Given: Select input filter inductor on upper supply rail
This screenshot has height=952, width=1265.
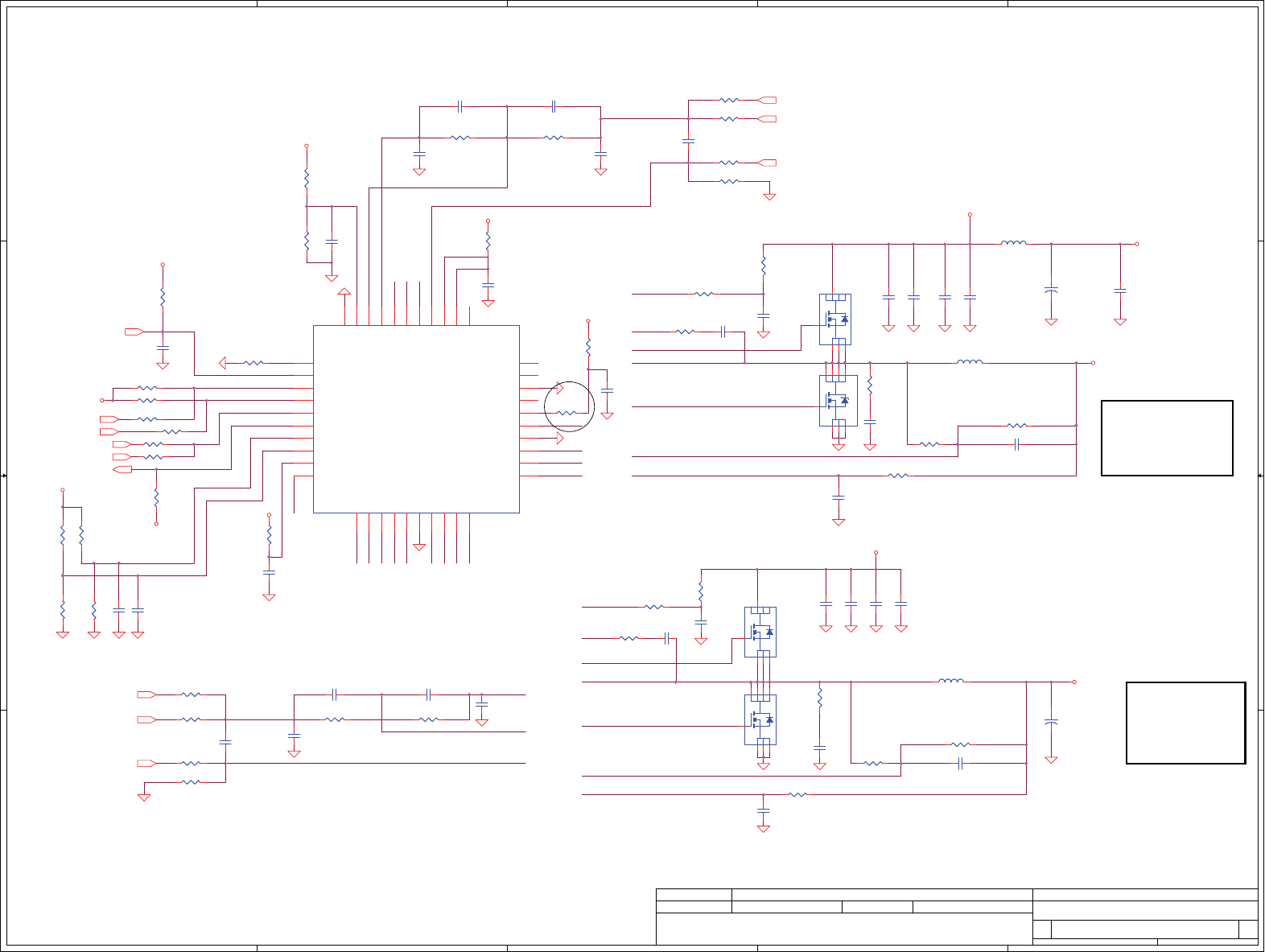Looking at the screenshot, I should (1013, 242).
